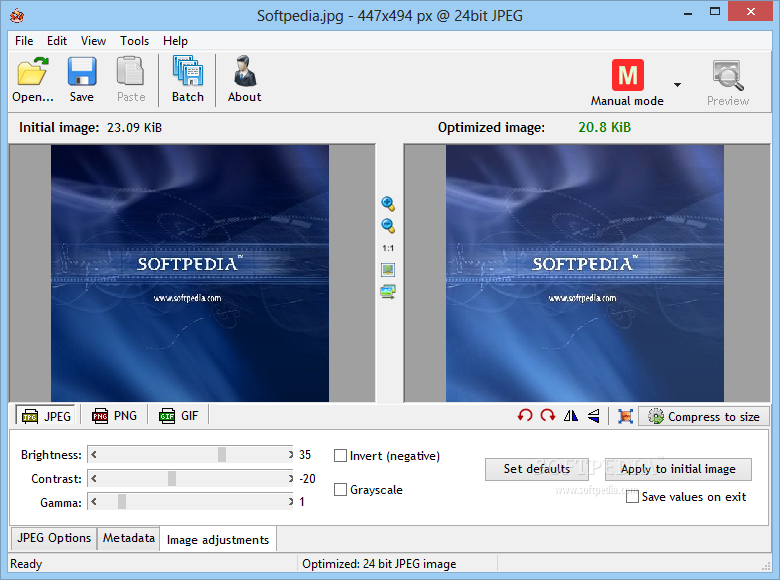This screenshot has width=780, height=580.
Task: Click the Gamma slider thumb
Action: tap(121, 501)
